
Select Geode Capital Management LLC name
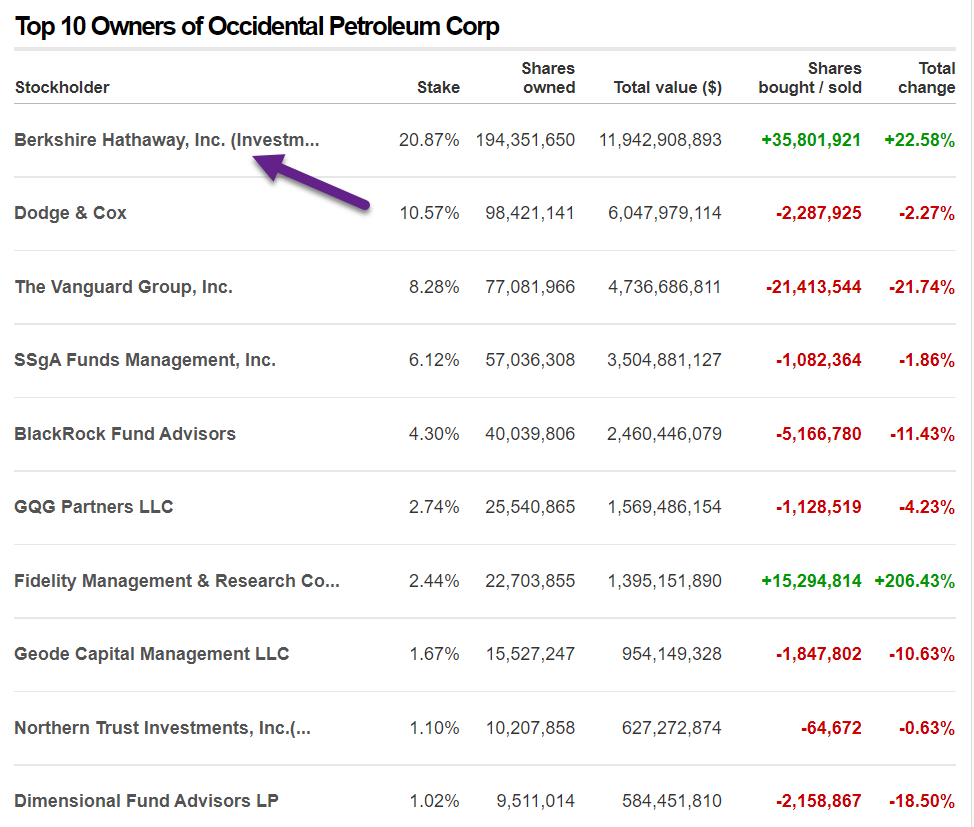tap(152, 654)
